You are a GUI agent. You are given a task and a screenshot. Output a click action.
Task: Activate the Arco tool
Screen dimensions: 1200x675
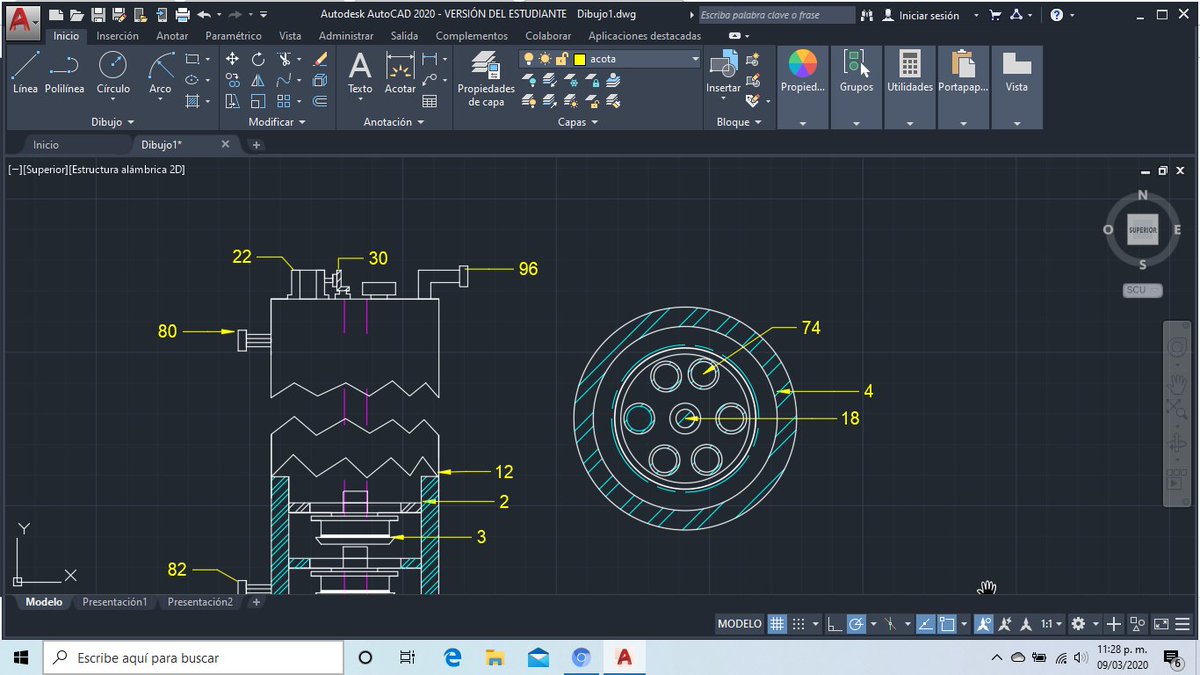(160, 72)
